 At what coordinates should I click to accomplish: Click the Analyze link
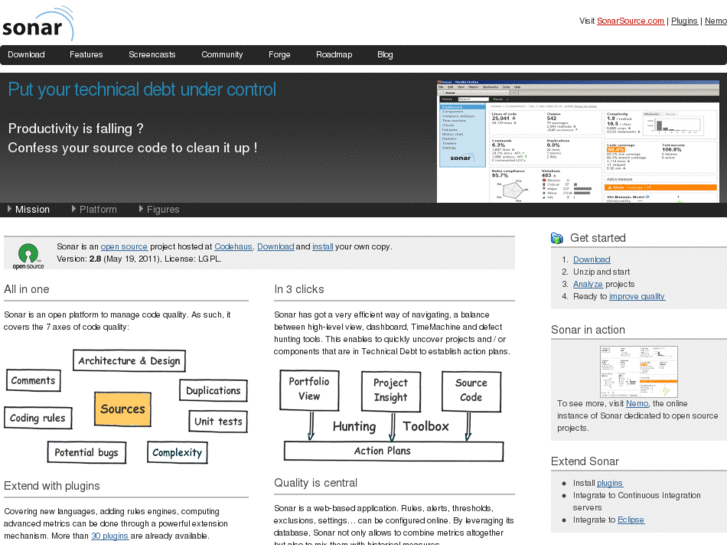click(x=588, y=284)
